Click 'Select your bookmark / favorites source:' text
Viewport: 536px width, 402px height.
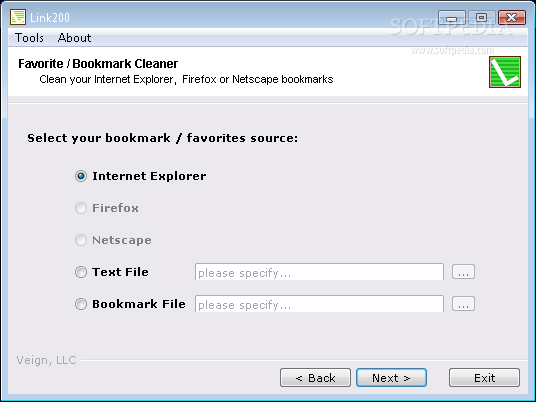click(162, 138)
